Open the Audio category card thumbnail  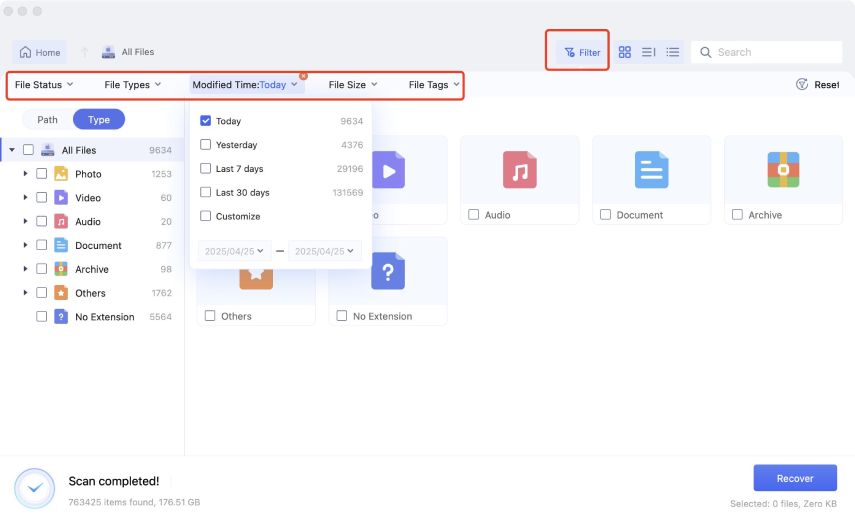(520, 170)
